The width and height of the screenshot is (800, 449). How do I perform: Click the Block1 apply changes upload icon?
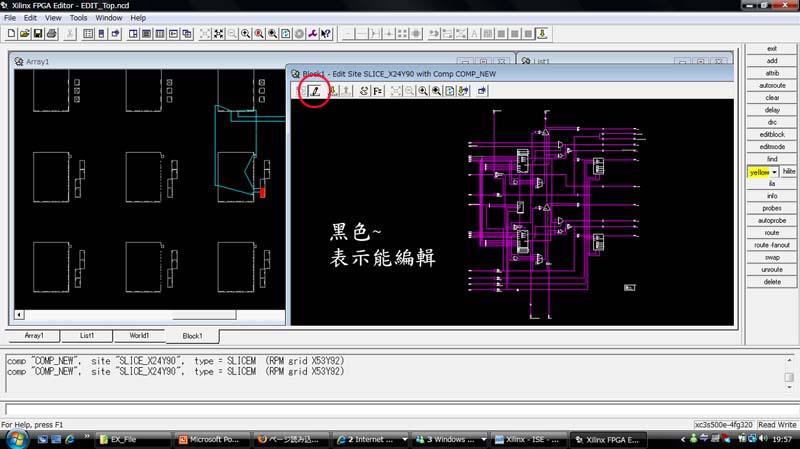(x=346, y=91)
